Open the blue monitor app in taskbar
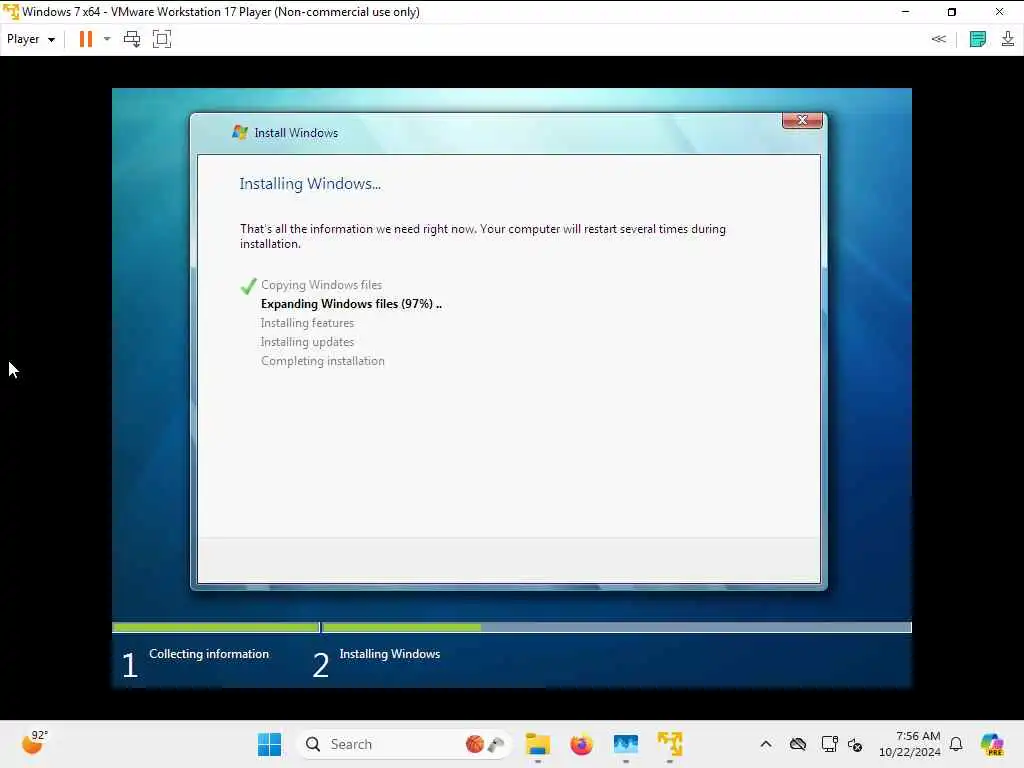This screenshot has height=768, width=1024. (x=626, y=744)
